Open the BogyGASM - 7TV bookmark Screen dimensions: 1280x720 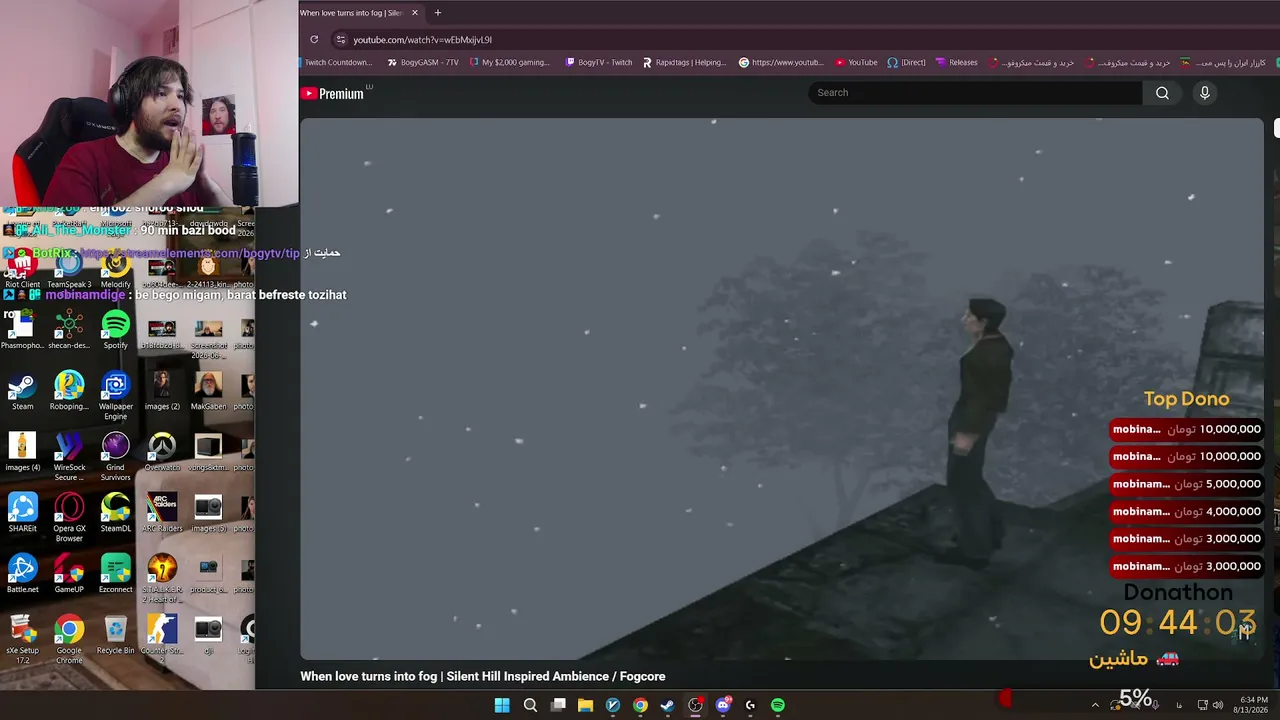pyautogui.click(x=422, y=62)
